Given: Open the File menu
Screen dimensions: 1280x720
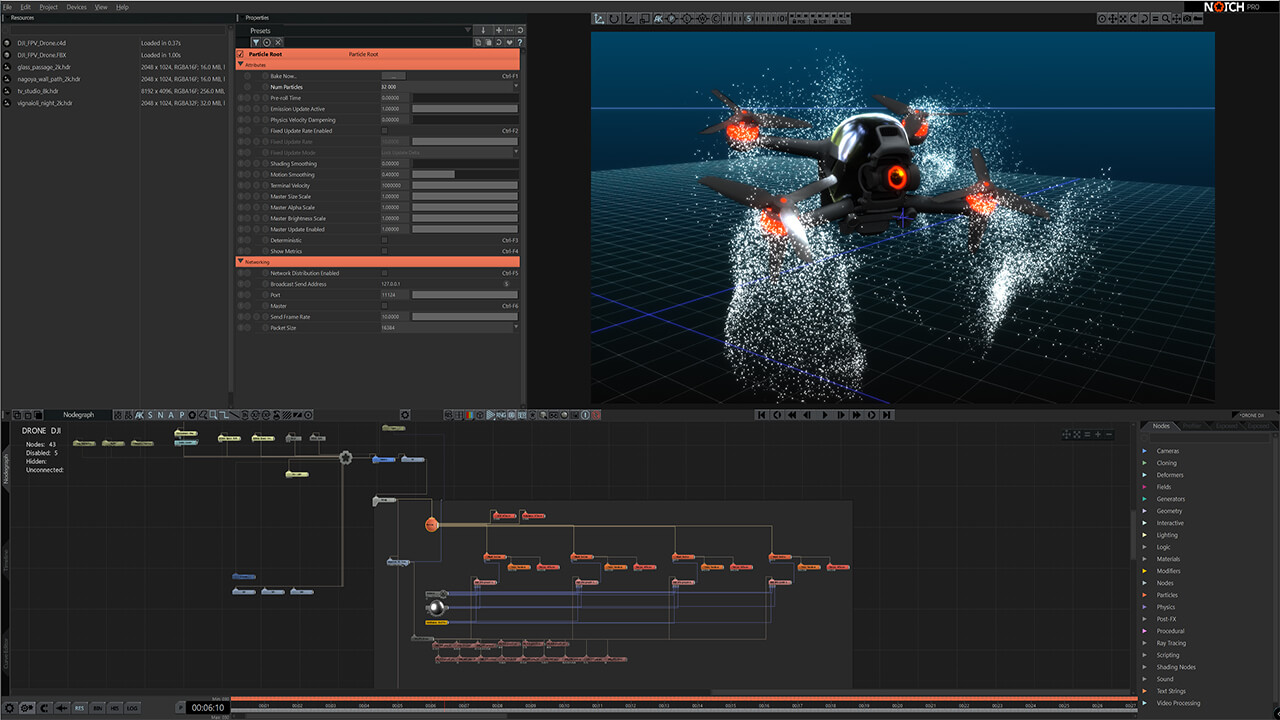Looking at the screenshot, I should point(9,7).
